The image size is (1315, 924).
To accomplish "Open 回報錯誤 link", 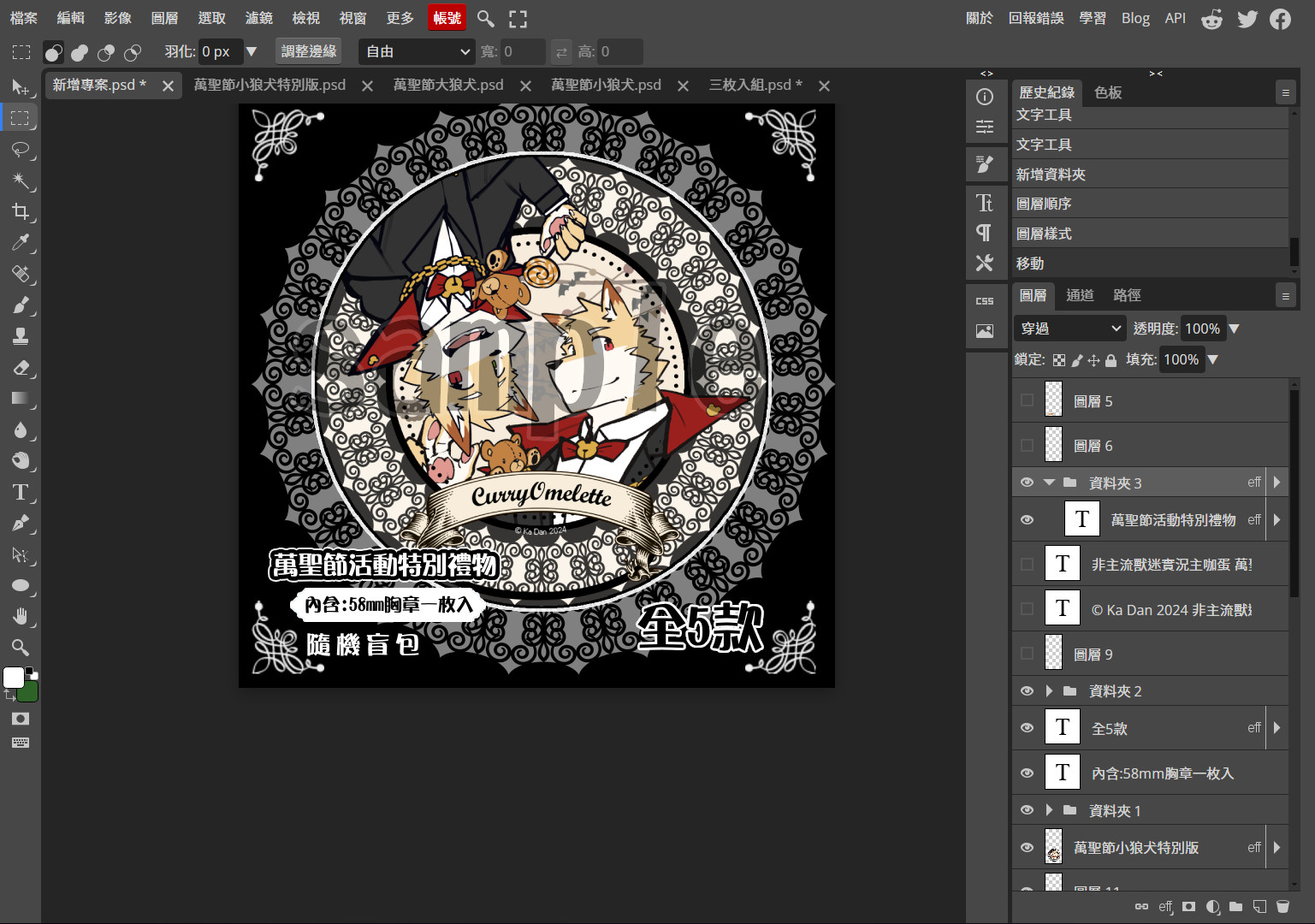I will [1036, 18].
